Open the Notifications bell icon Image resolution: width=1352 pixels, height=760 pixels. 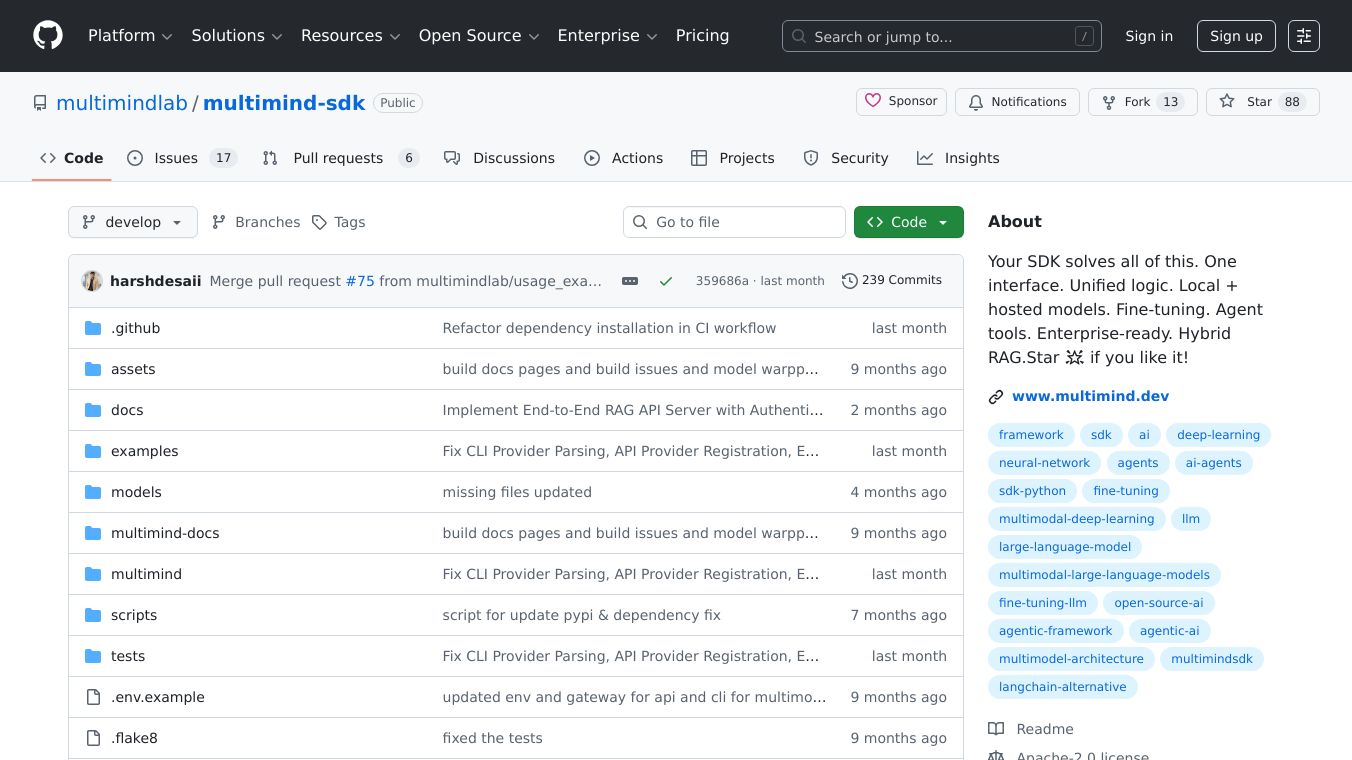click(x=975, y=101)
